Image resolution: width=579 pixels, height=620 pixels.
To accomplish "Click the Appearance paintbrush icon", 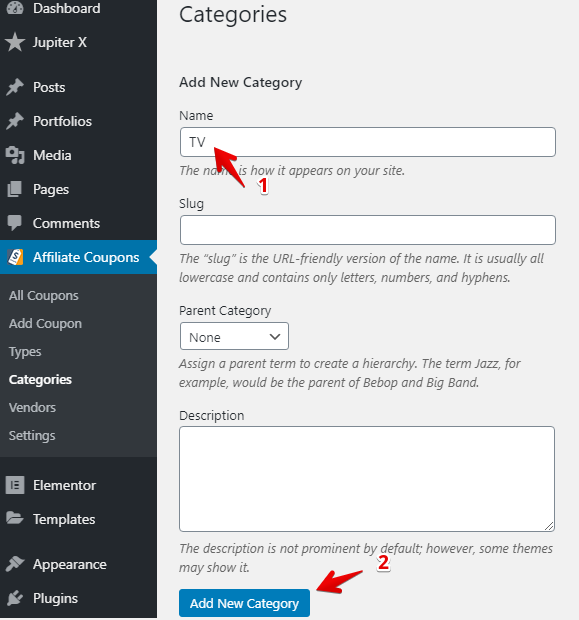I will [x=15, y=564].
